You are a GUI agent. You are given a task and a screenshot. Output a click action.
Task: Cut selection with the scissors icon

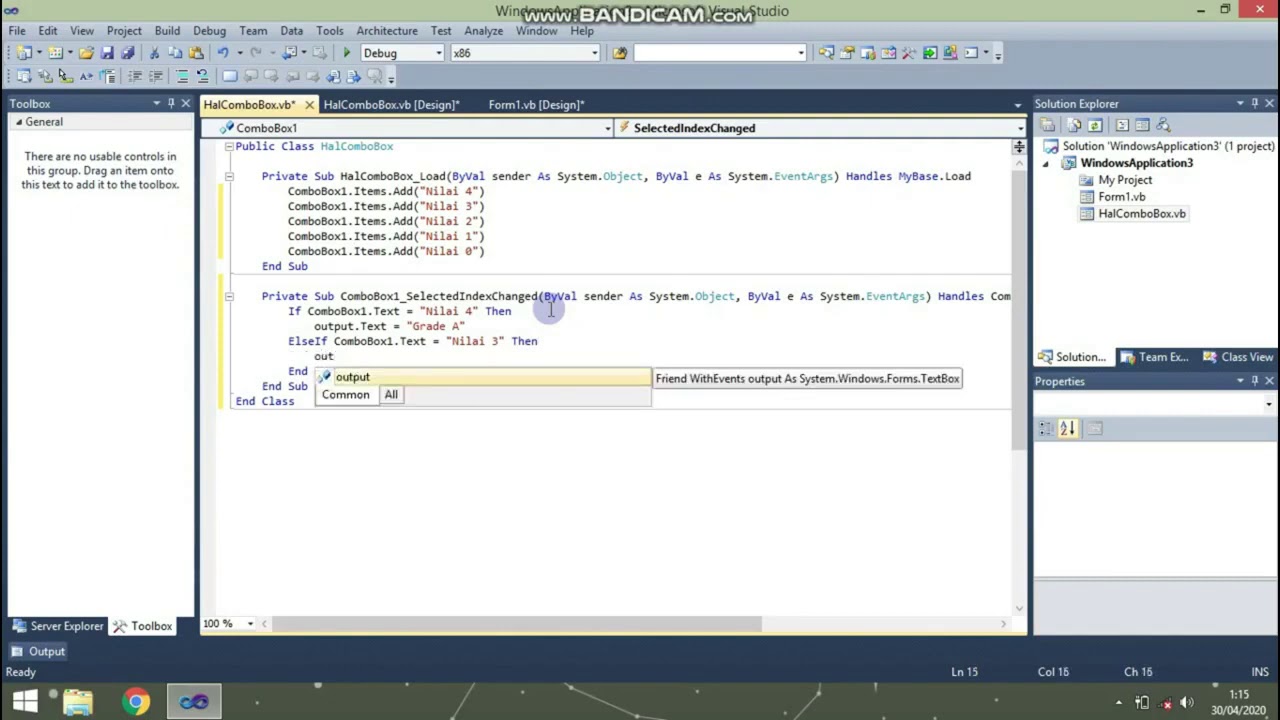tap(154, 53)
